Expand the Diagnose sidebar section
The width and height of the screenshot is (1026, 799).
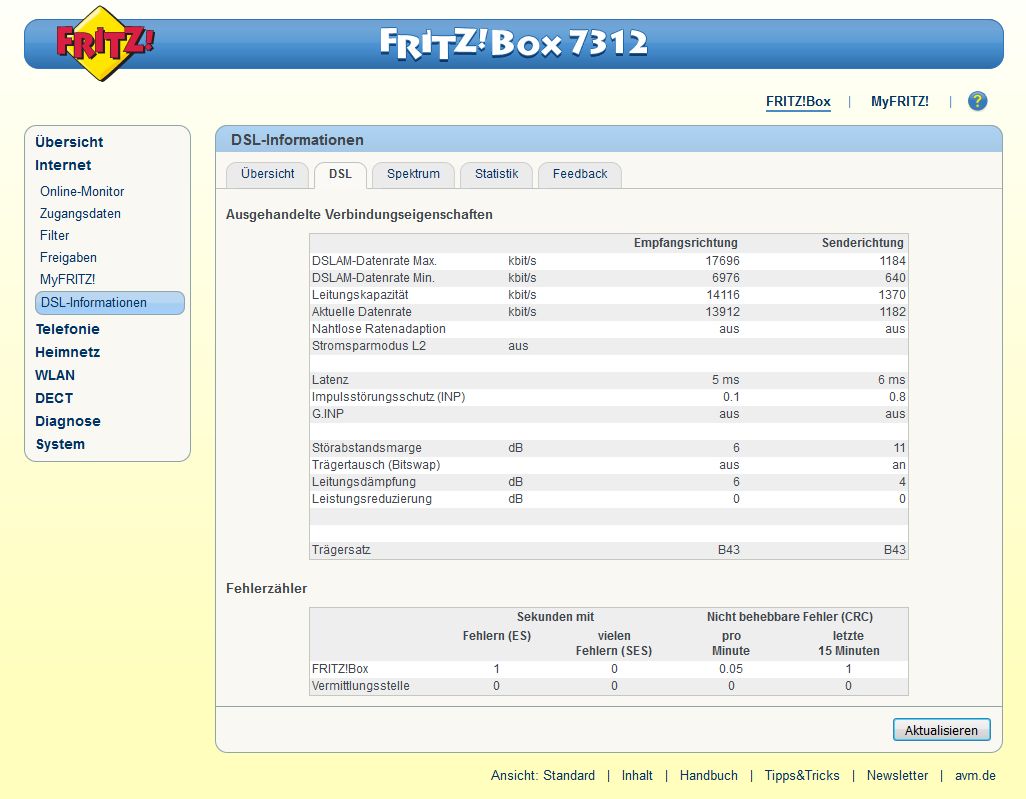(67, 421)
